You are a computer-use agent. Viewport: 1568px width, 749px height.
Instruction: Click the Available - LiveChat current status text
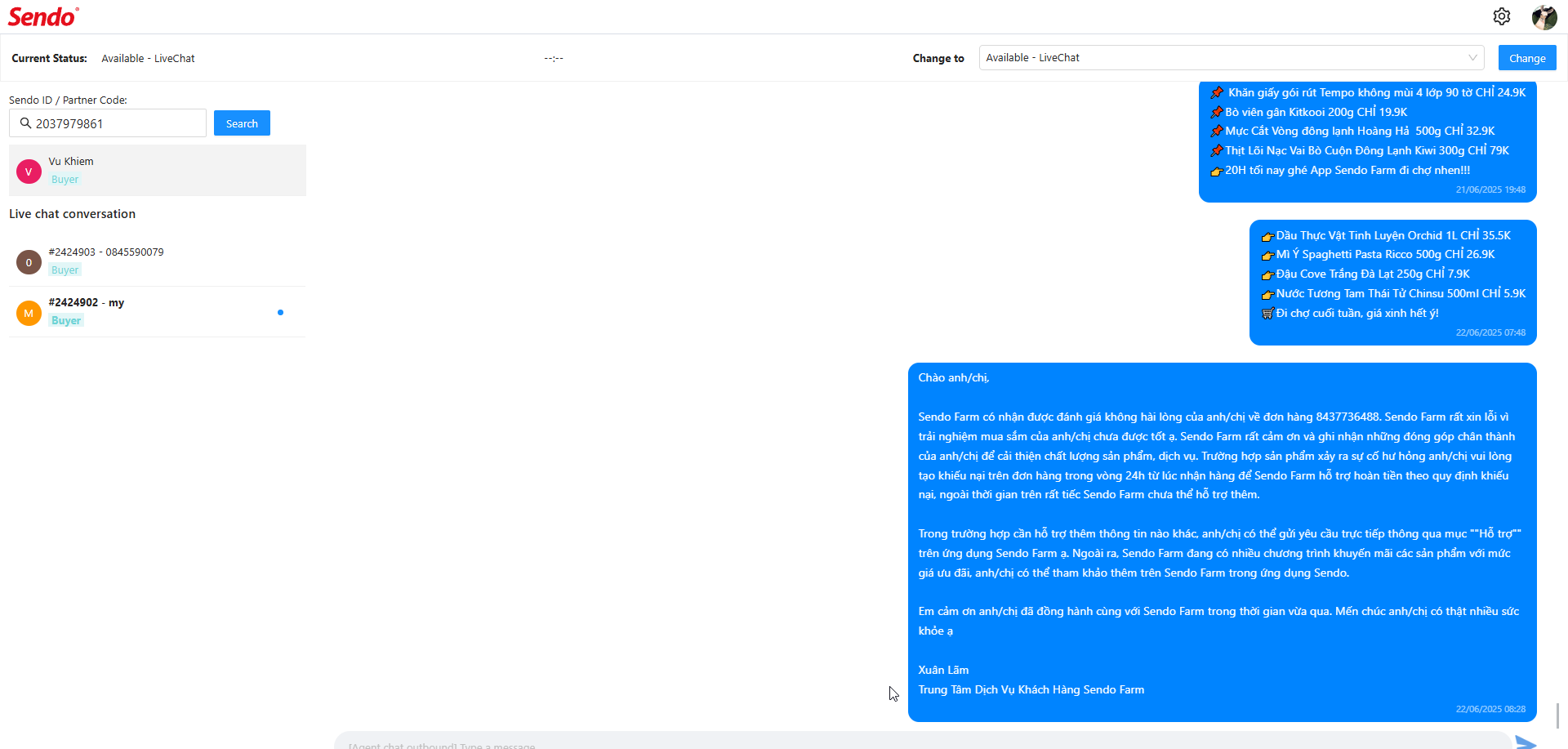tap(148, 59)
